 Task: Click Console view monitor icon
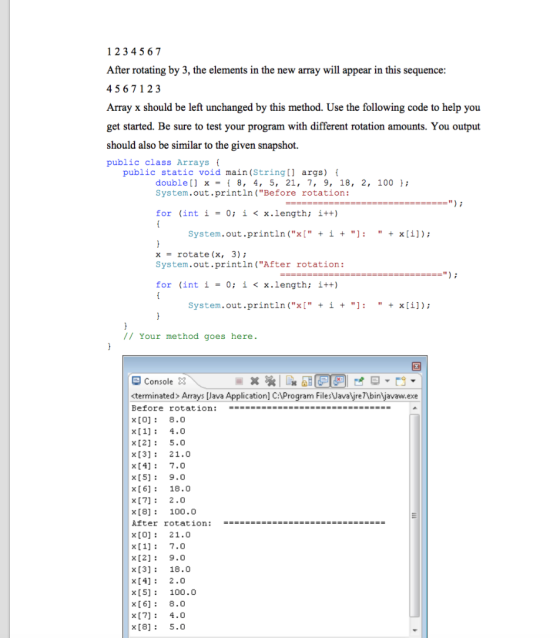136,381
